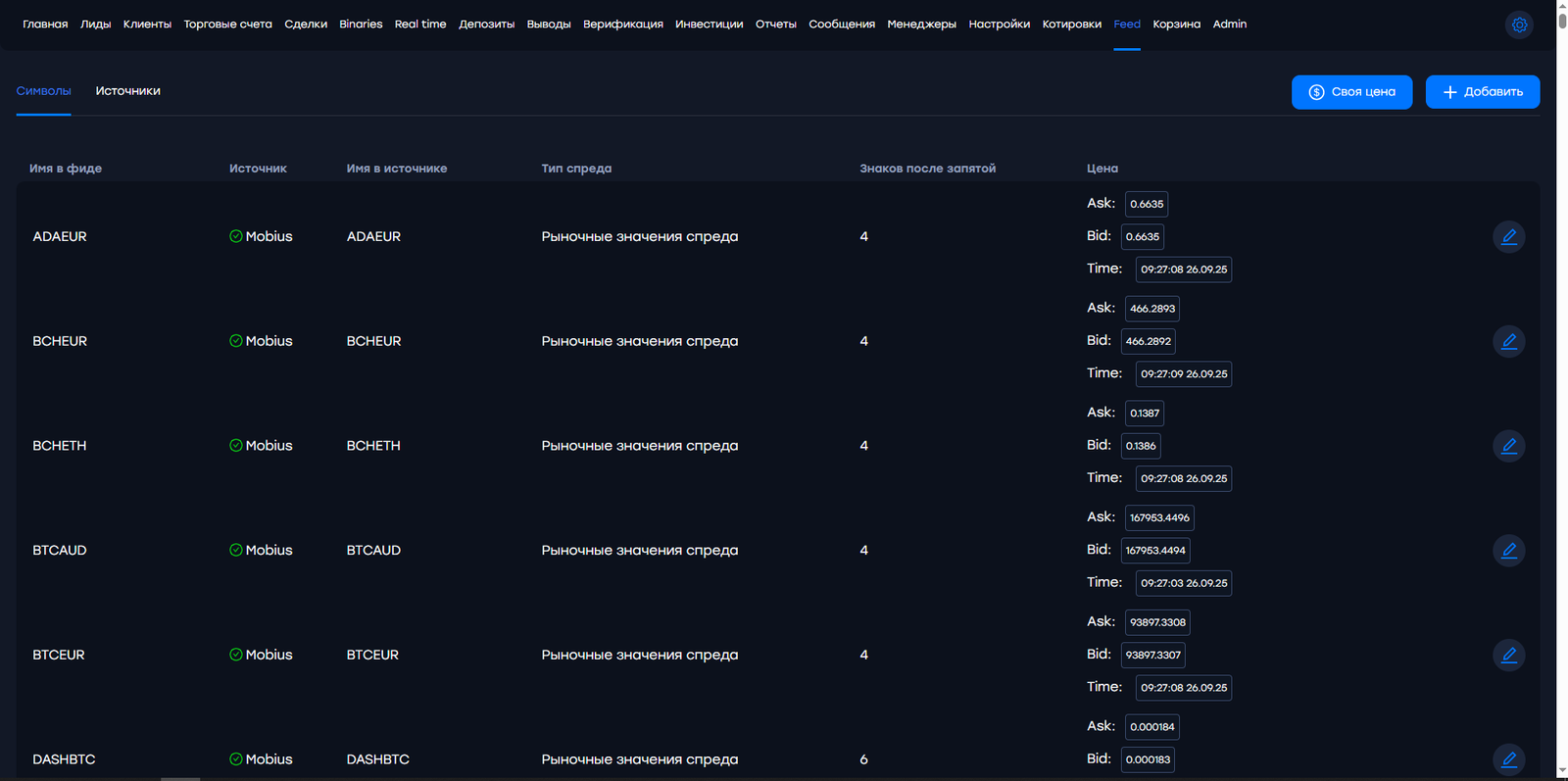Click the BTCAUD Bid value box

tap(1155, 551)
